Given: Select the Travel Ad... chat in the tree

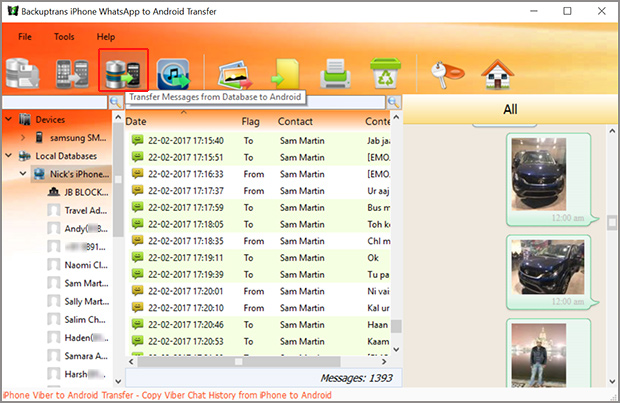Looking at the screenshot, I should [86, 210].
